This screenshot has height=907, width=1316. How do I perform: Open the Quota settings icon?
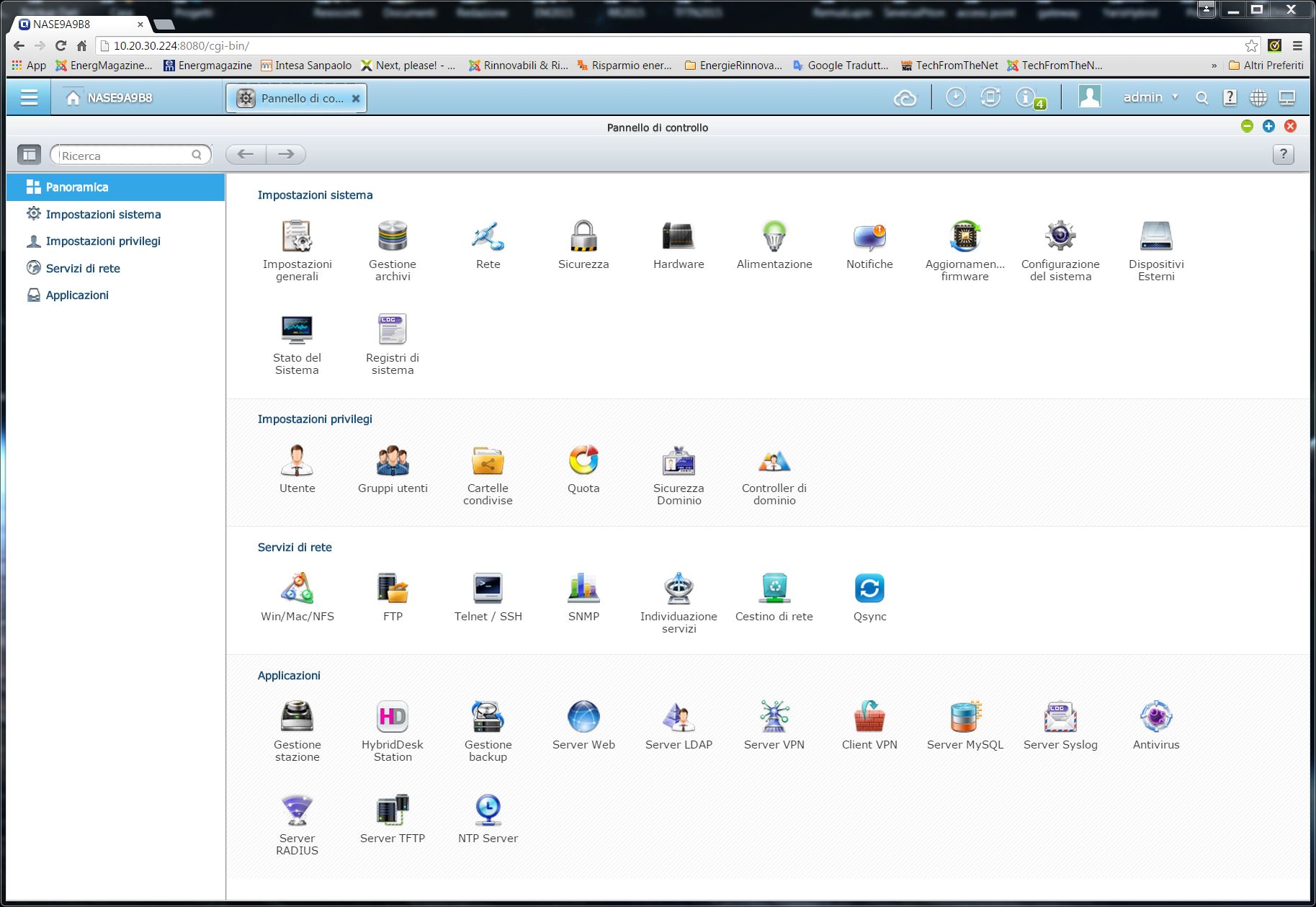[583, 461]
